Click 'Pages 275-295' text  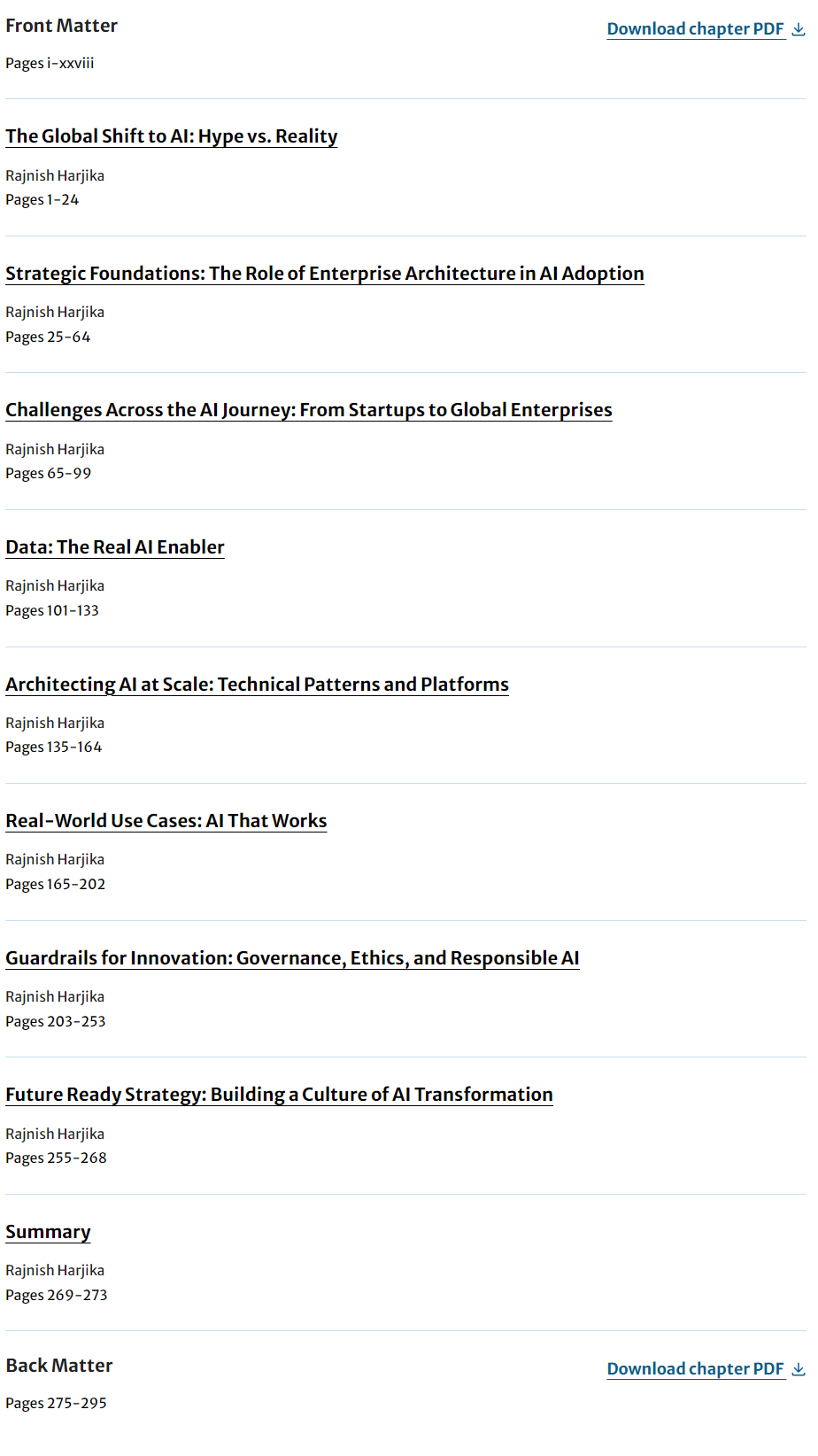[x=56, y=1404]
